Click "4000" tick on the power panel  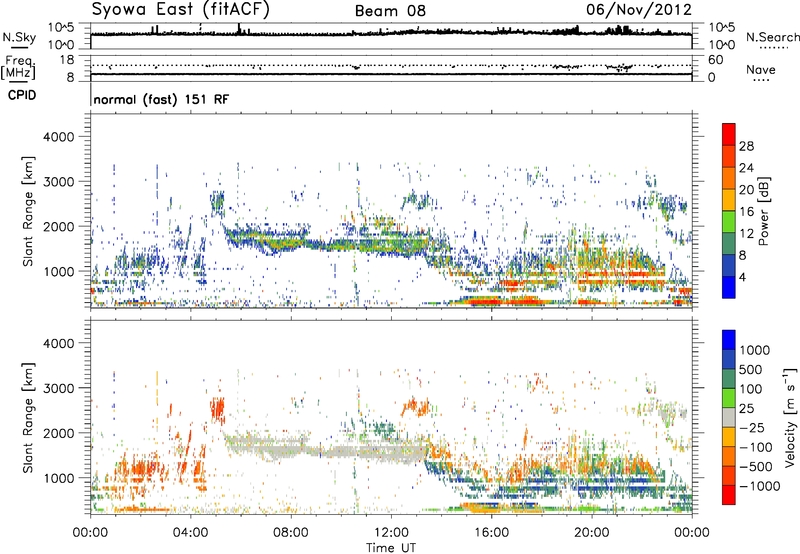59,137
